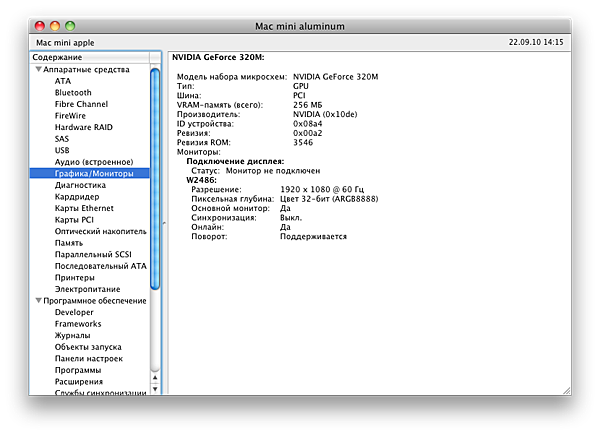Screen dimensions: 600x435
Task: Select Программы in the sidebar
Action: [x=78, y=370]
